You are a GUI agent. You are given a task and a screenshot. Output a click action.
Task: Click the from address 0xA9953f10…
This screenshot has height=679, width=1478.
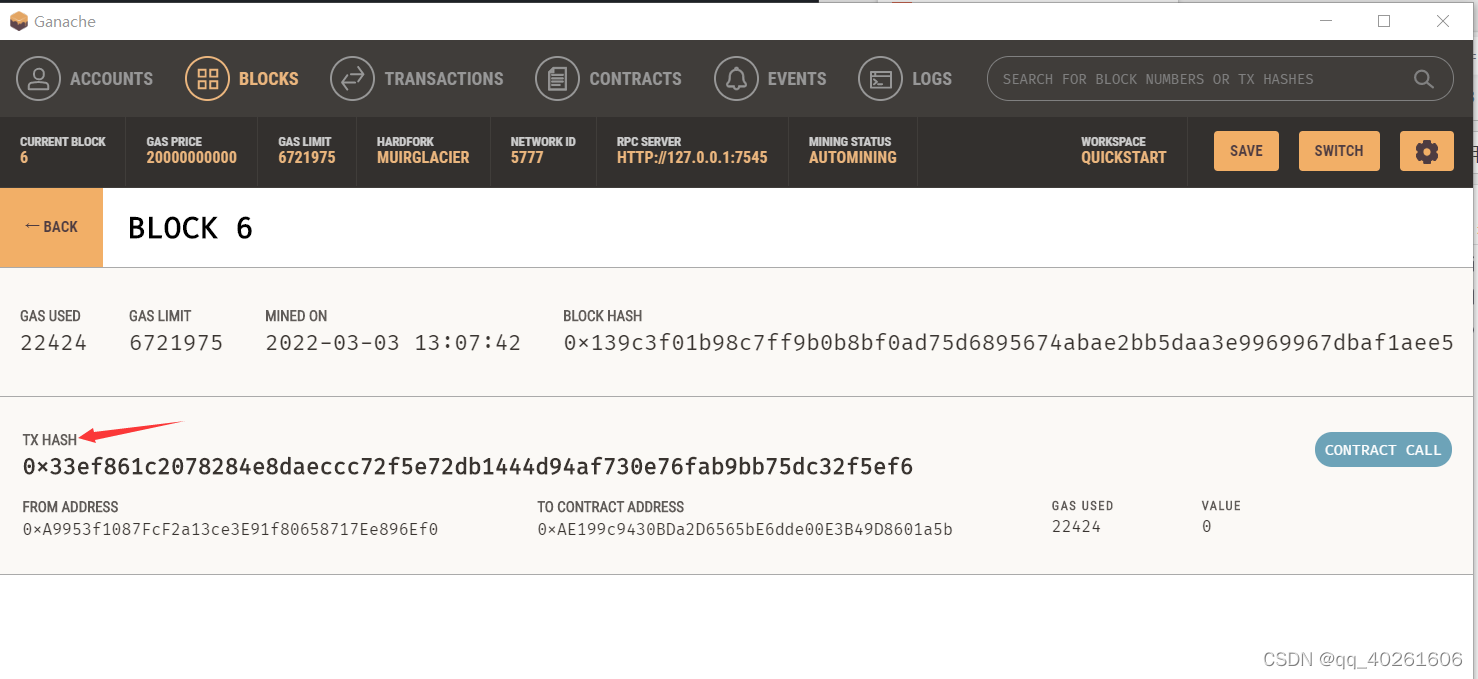[x=230, y=529]
